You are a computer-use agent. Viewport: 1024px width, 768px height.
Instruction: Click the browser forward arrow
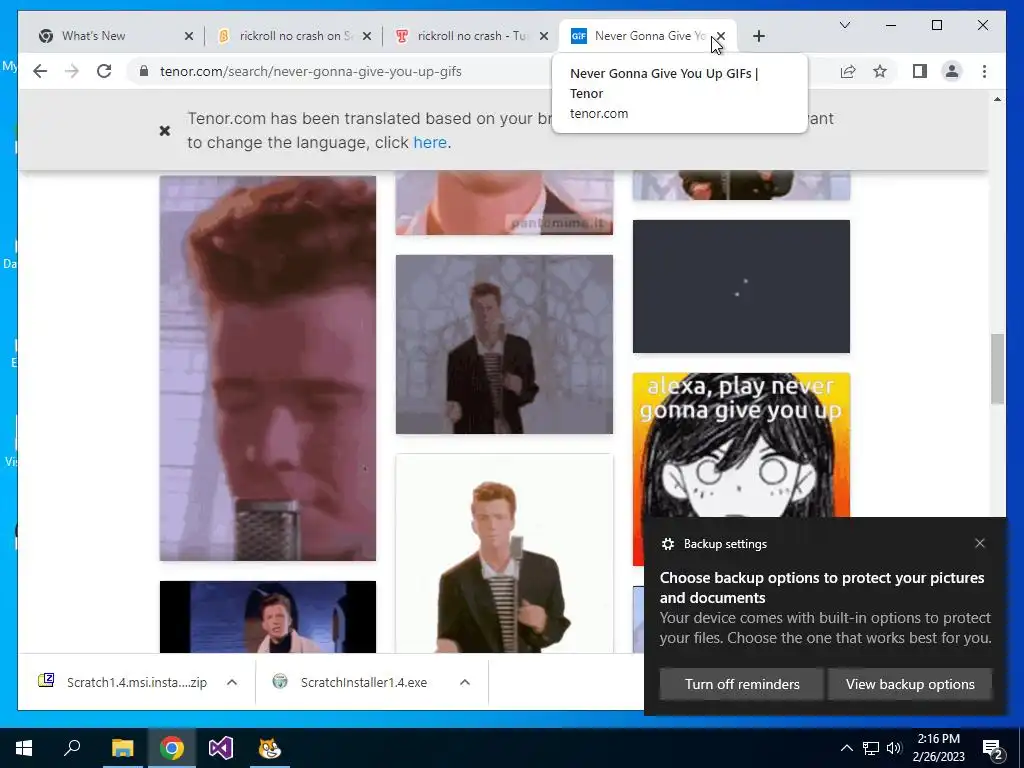pyautogui.click(x=72, y=71)
